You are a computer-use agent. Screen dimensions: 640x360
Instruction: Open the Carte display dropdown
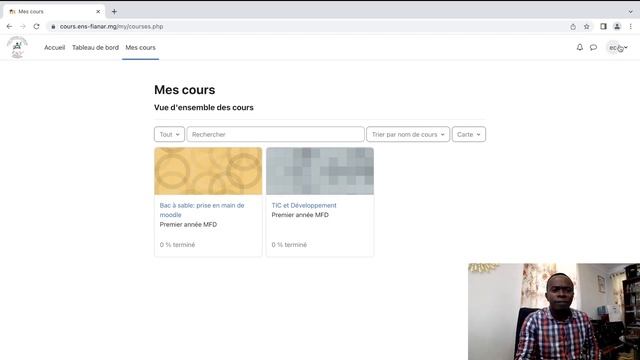pyautogui.click(x=469, y=134)
